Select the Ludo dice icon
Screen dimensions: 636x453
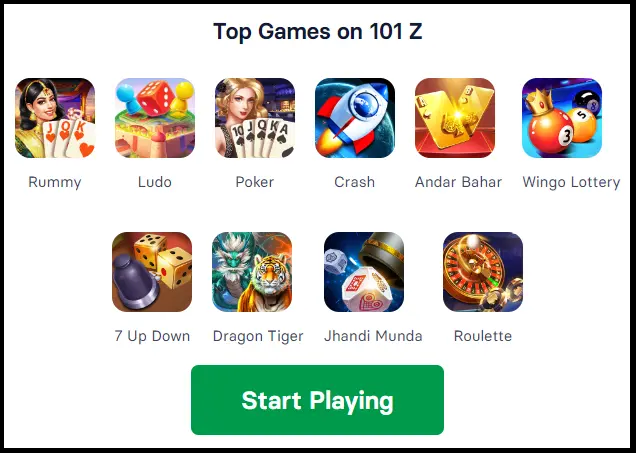coord(155,118)
